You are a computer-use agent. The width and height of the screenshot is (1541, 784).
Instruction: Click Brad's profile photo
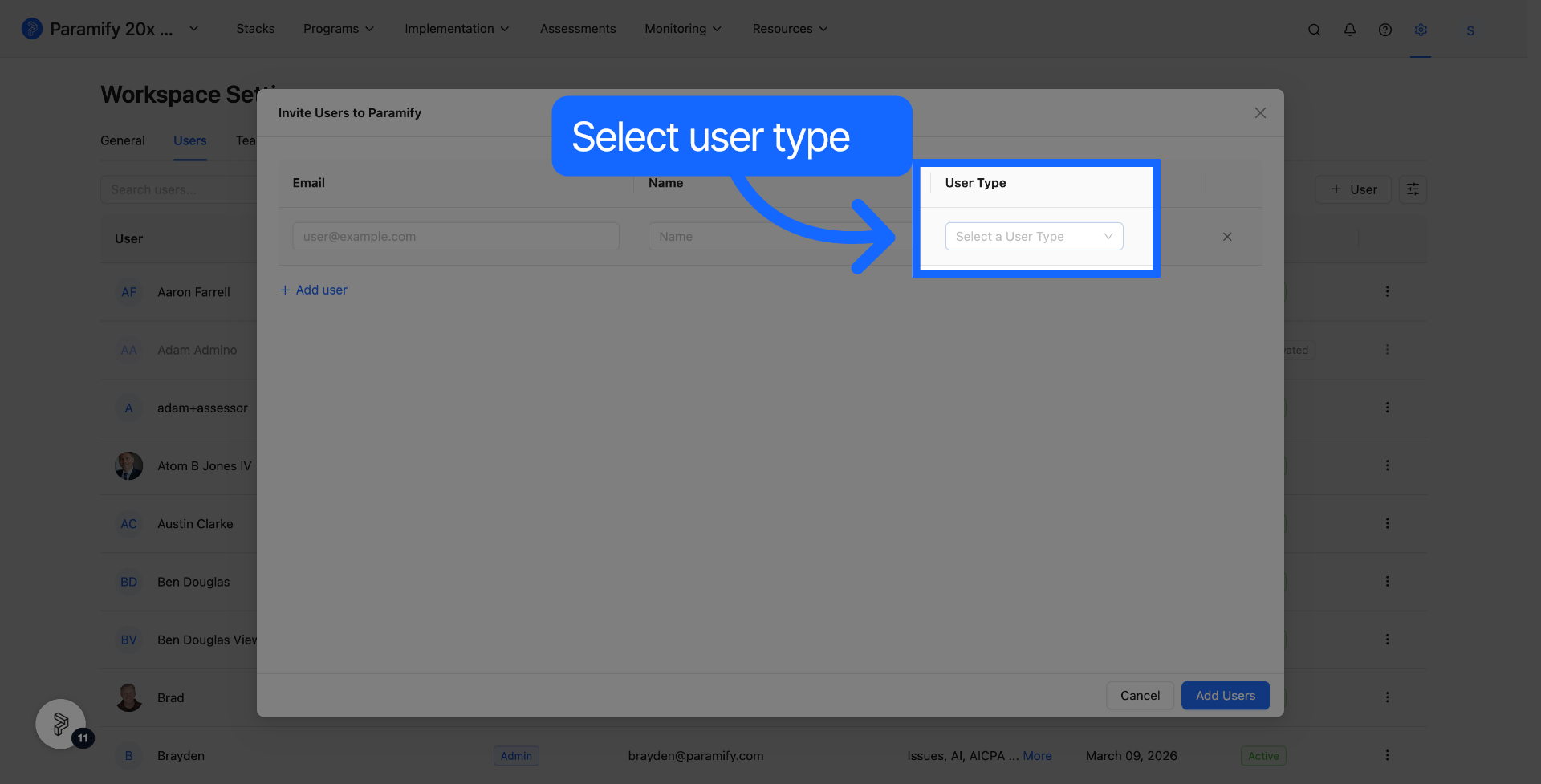coord(128,697)
